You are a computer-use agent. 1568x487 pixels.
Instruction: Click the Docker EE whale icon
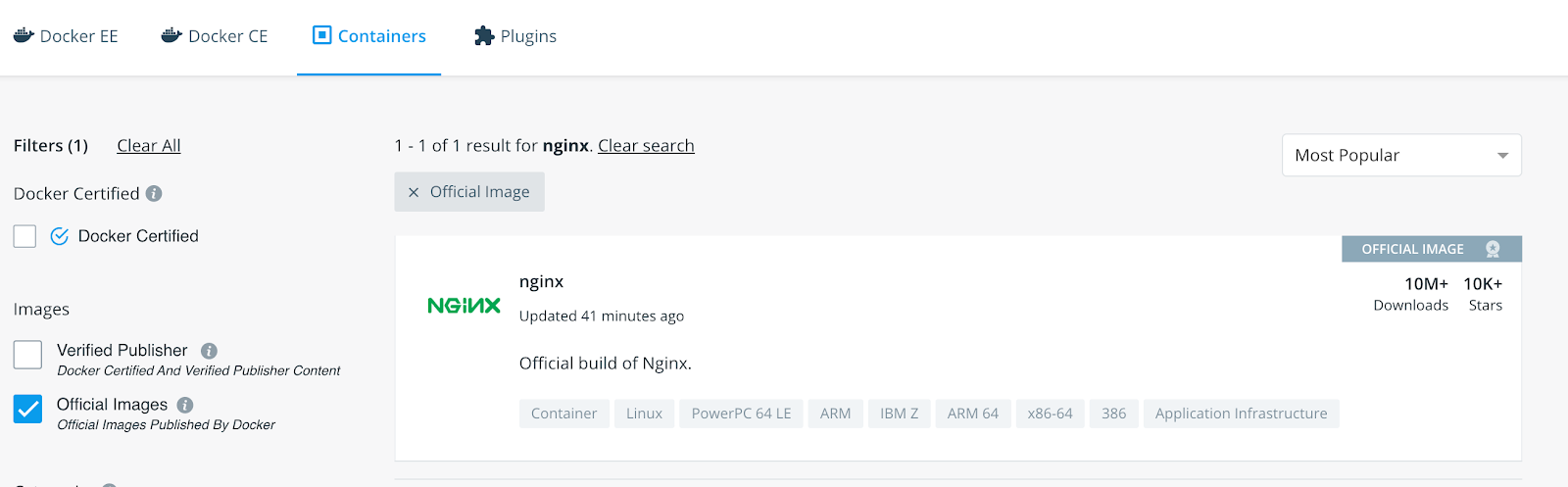[x=24, y=35]
